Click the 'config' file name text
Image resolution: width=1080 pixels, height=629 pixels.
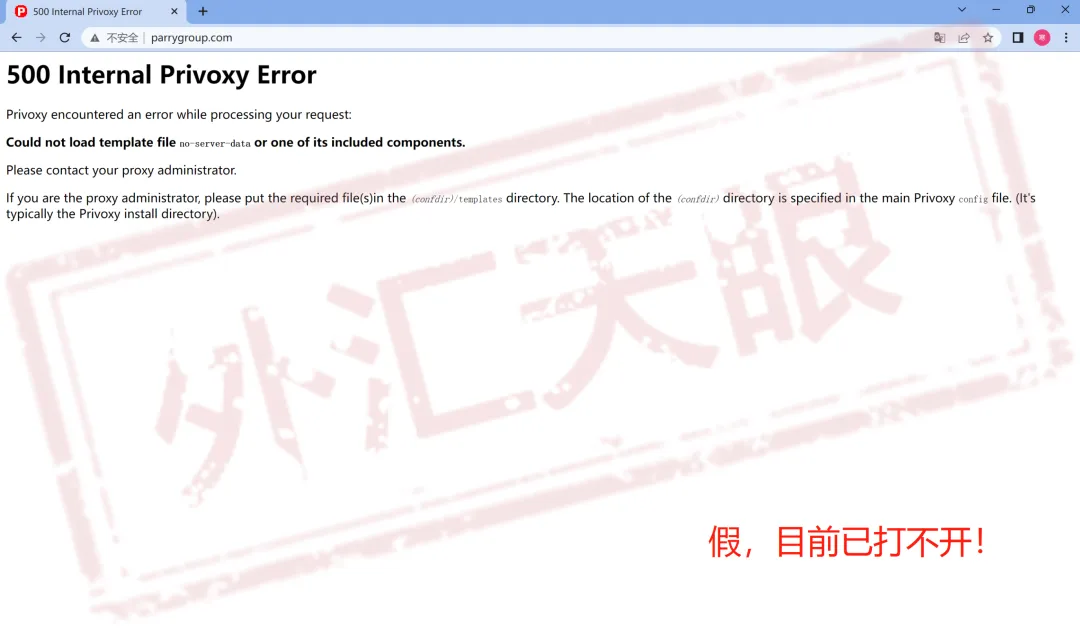[x=973, y=199]
